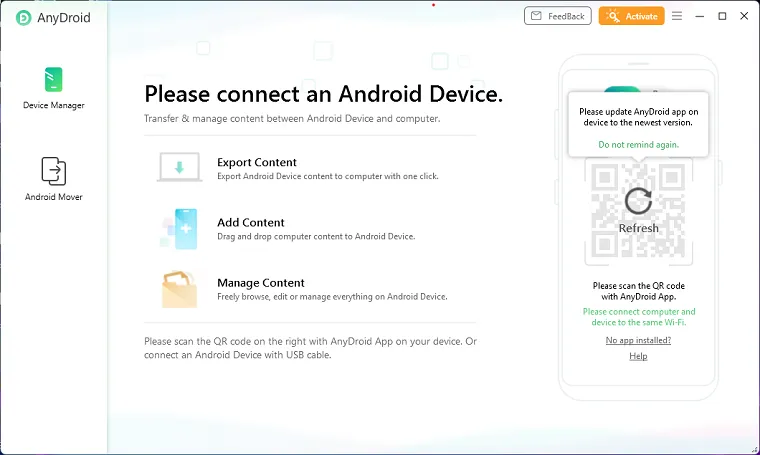Click the Refresh label on QR code
Screen dimensions: 760x455
click(638, 228)
